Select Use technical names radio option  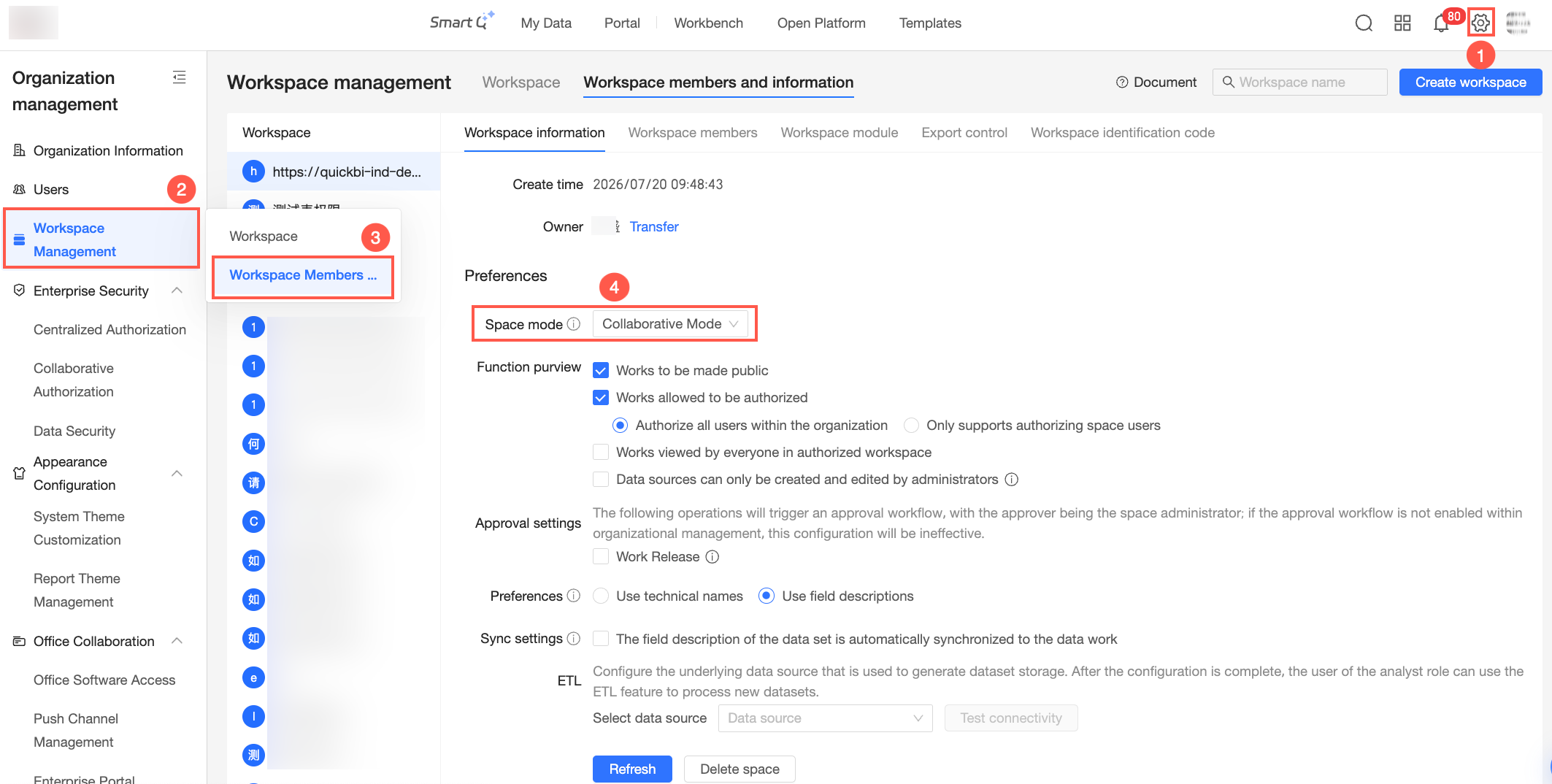tap(601, 596)
